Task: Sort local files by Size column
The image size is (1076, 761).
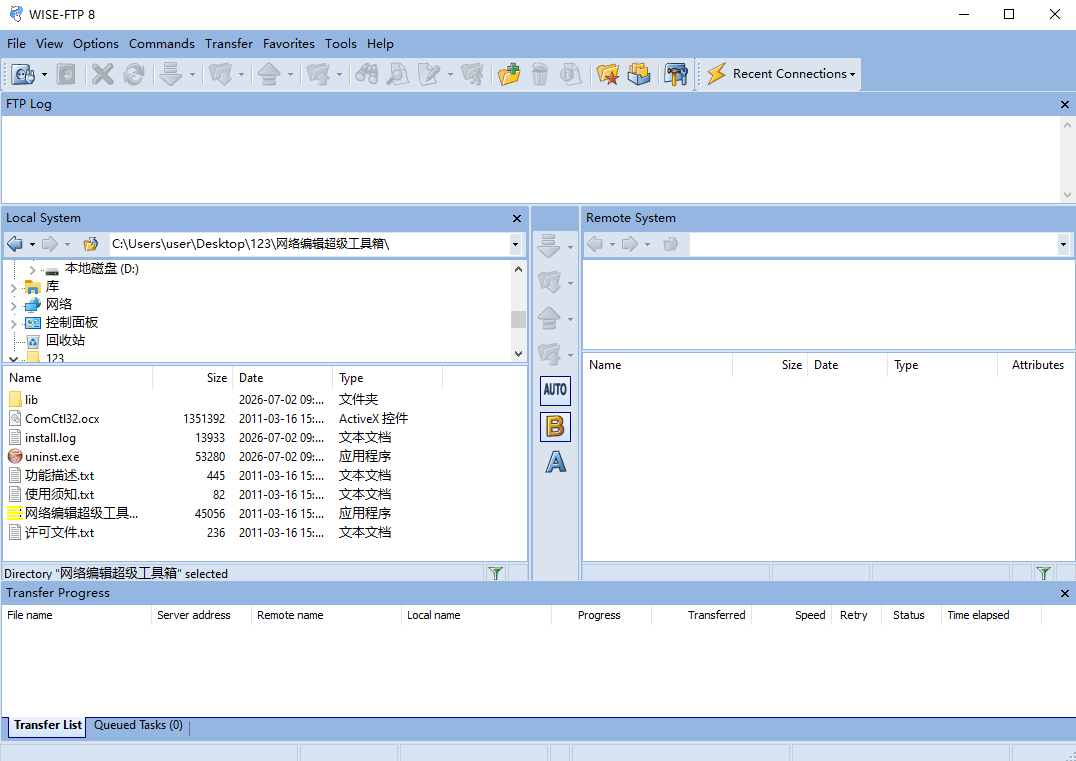Action: tap(193, 378)
